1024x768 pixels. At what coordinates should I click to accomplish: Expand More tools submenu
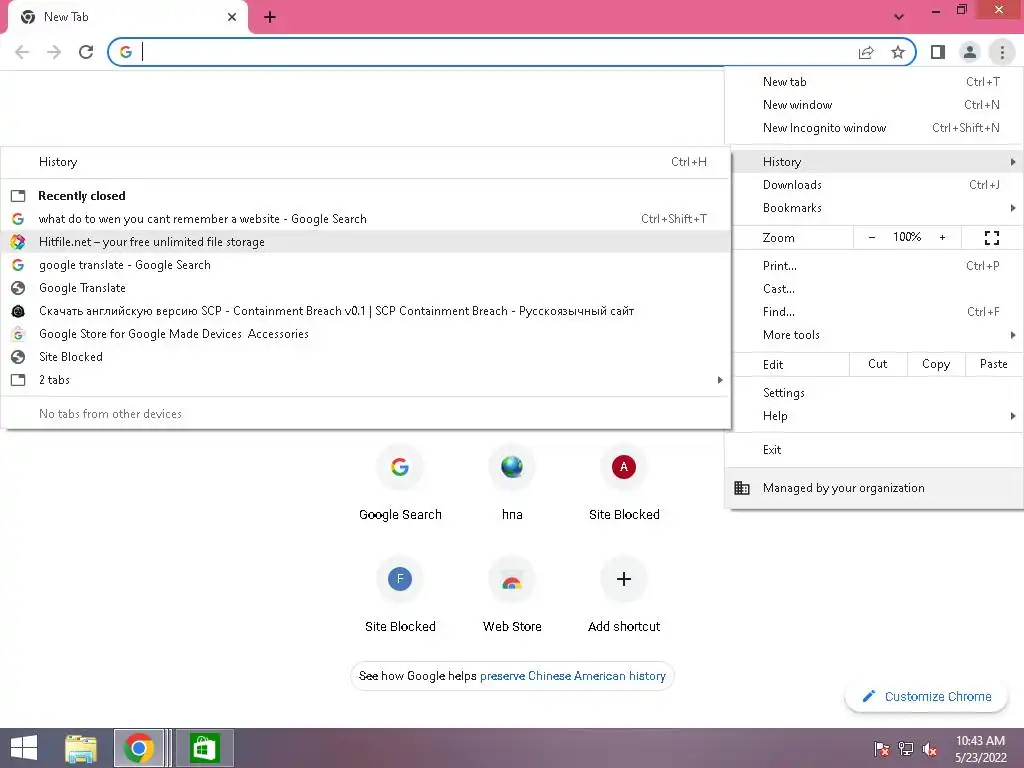click(x=874, y=335)
